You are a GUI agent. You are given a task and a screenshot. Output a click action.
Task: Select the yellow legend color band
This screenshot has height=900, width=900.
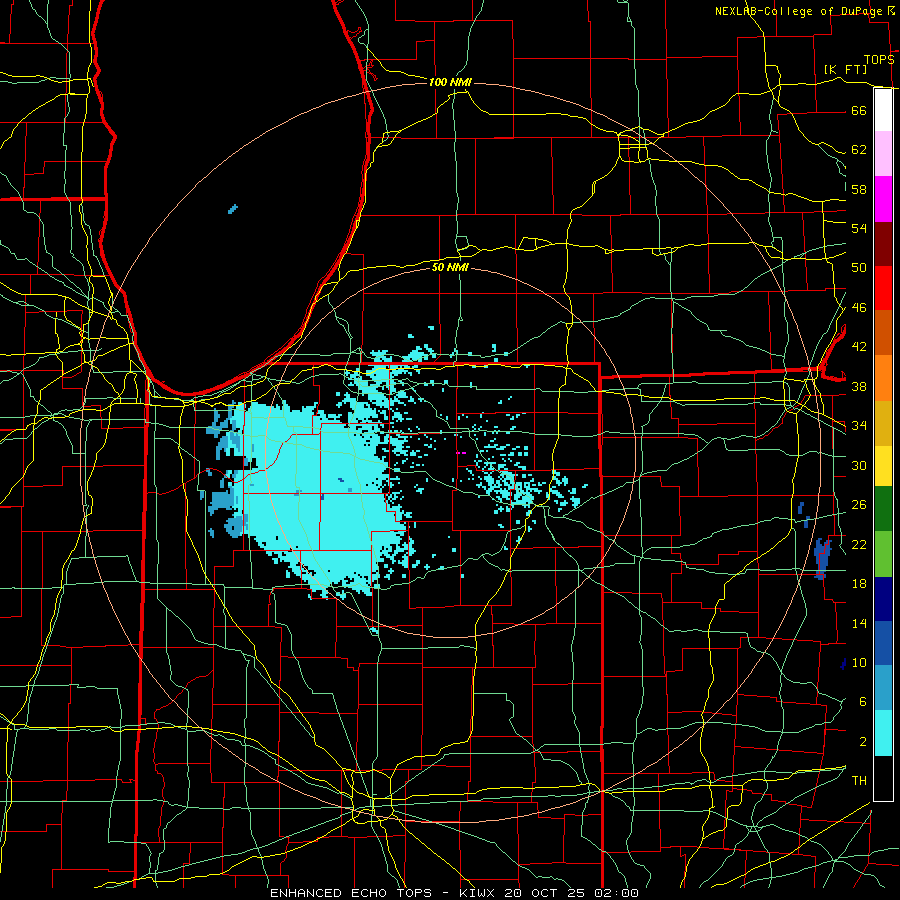point(883,466)
